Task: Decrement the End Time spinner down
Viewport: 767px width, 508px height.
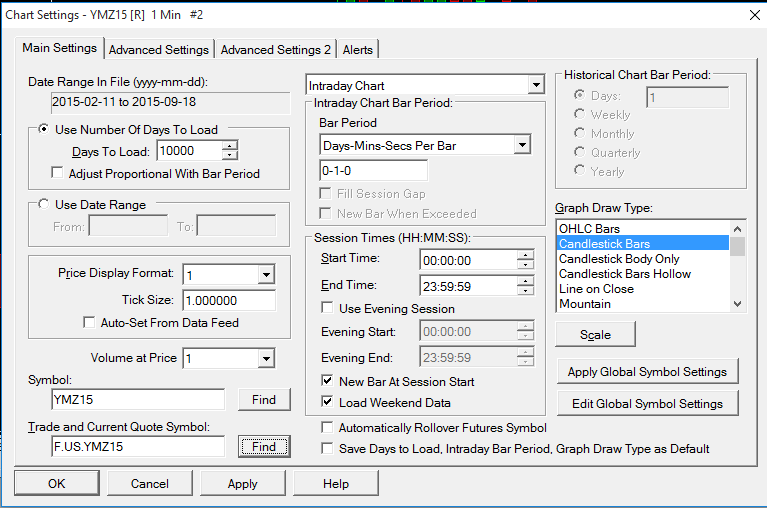Action: [x=525, y=291]
